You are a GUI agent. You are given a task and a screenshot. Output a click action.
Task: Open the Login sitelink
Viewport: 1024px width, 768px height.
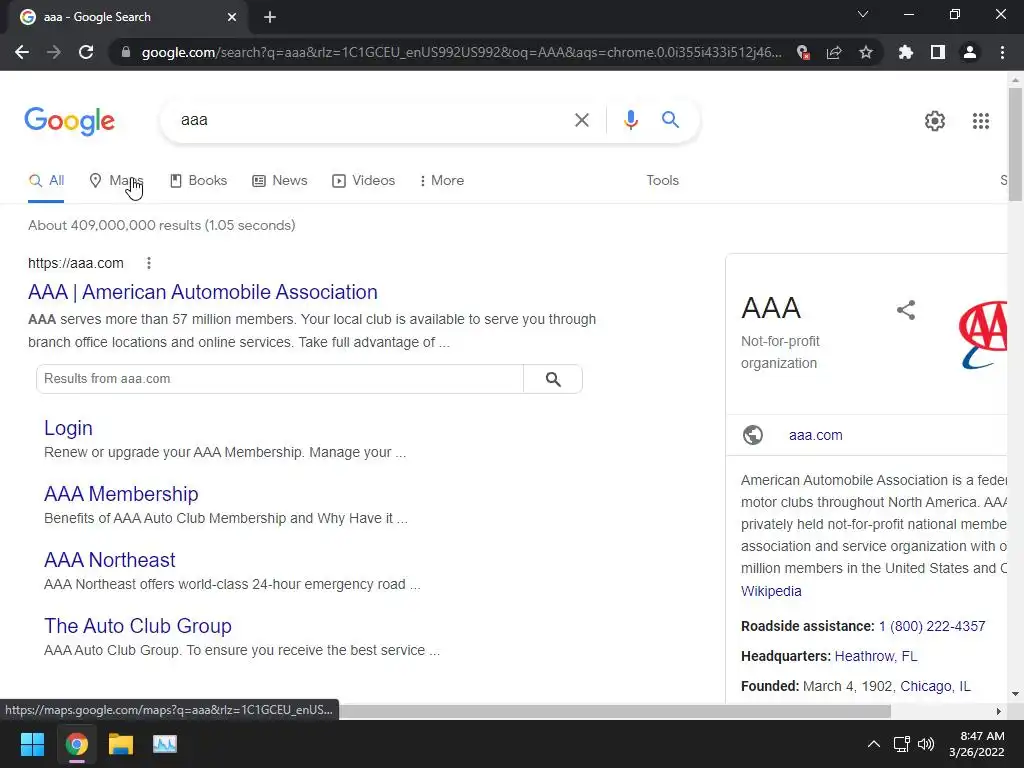pos(69,428)
